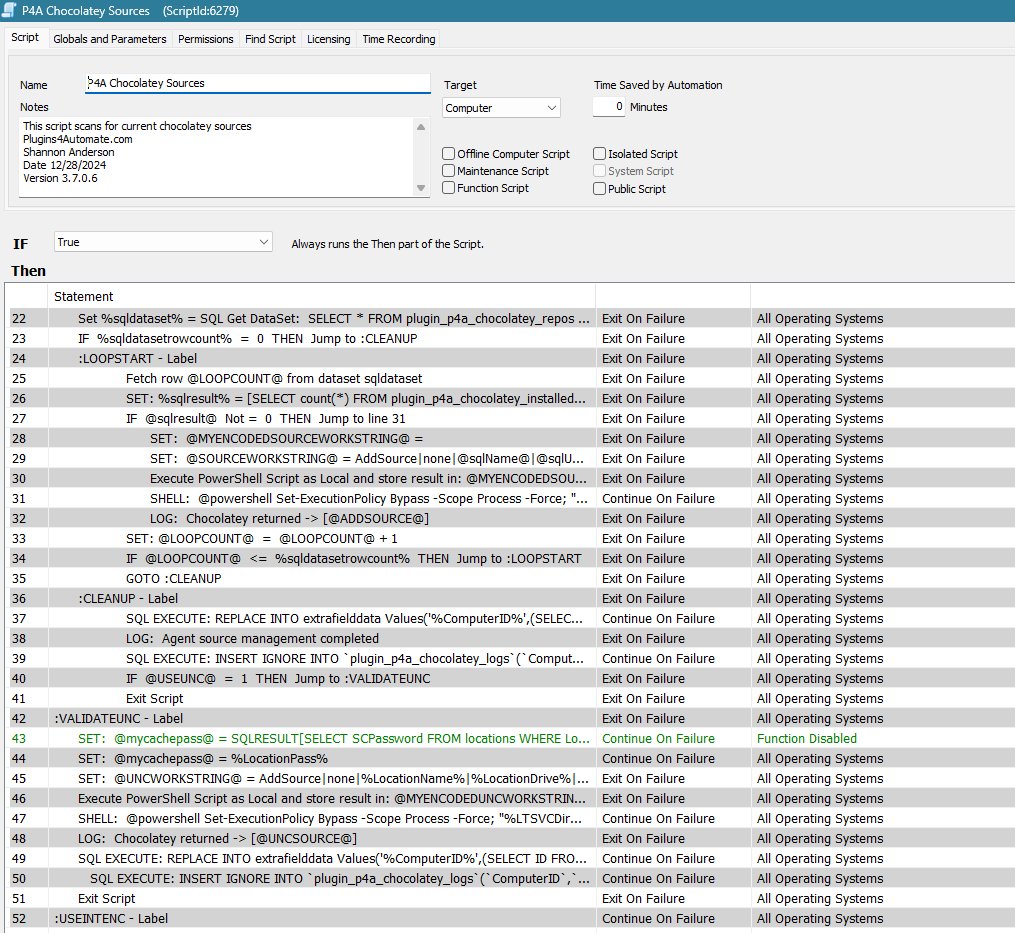Click the script icon in title bar
This screenshot has height=933, width=1015.
(x=10, y=11)
